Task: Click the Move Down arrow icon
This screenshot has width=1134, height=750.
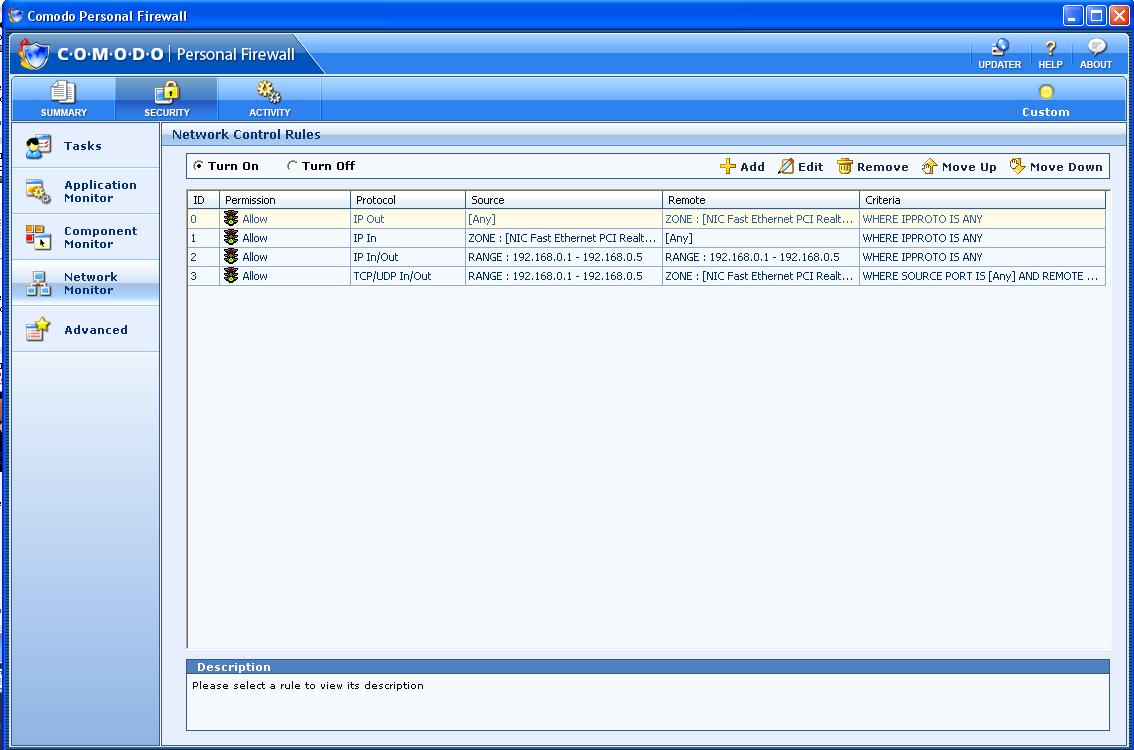Action: point(1018,166)
